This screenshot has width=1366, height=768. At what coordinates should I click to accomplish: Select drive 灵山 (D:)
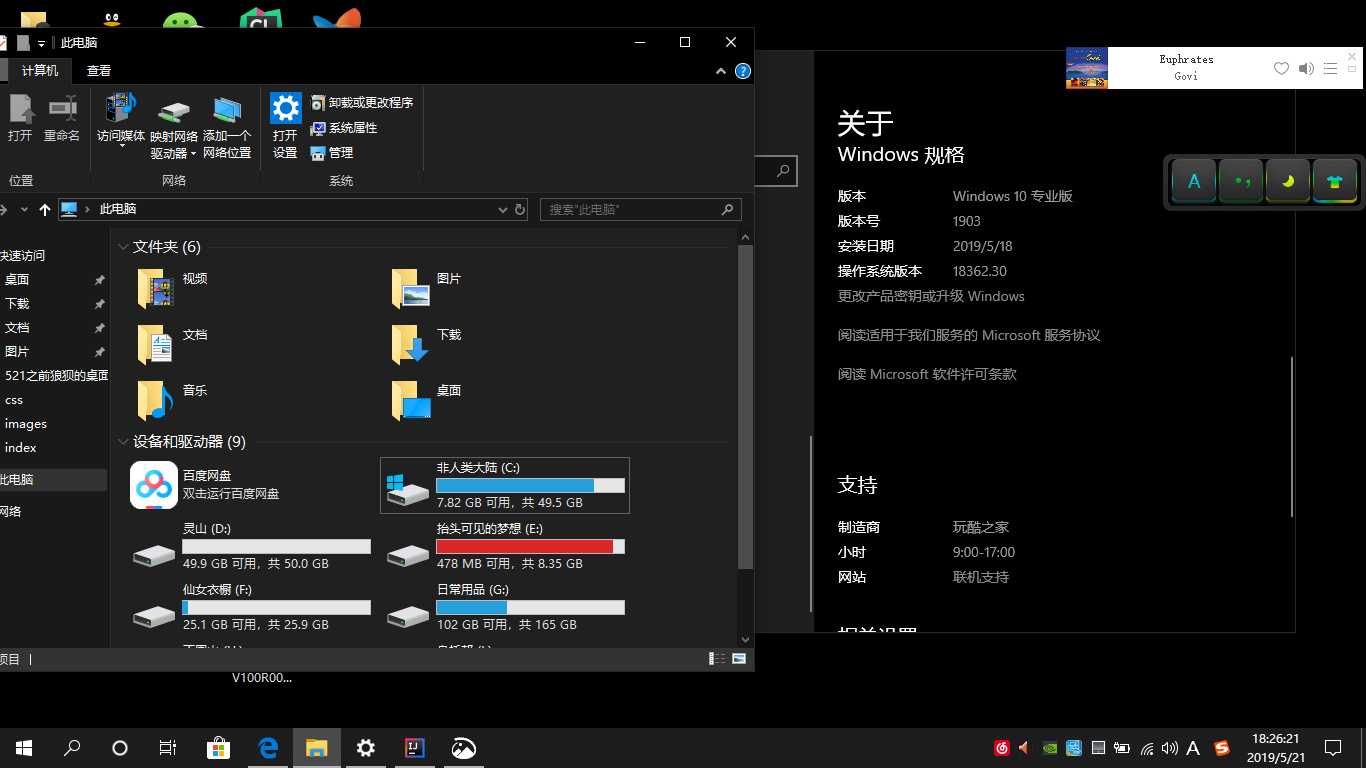pos(251,546)
